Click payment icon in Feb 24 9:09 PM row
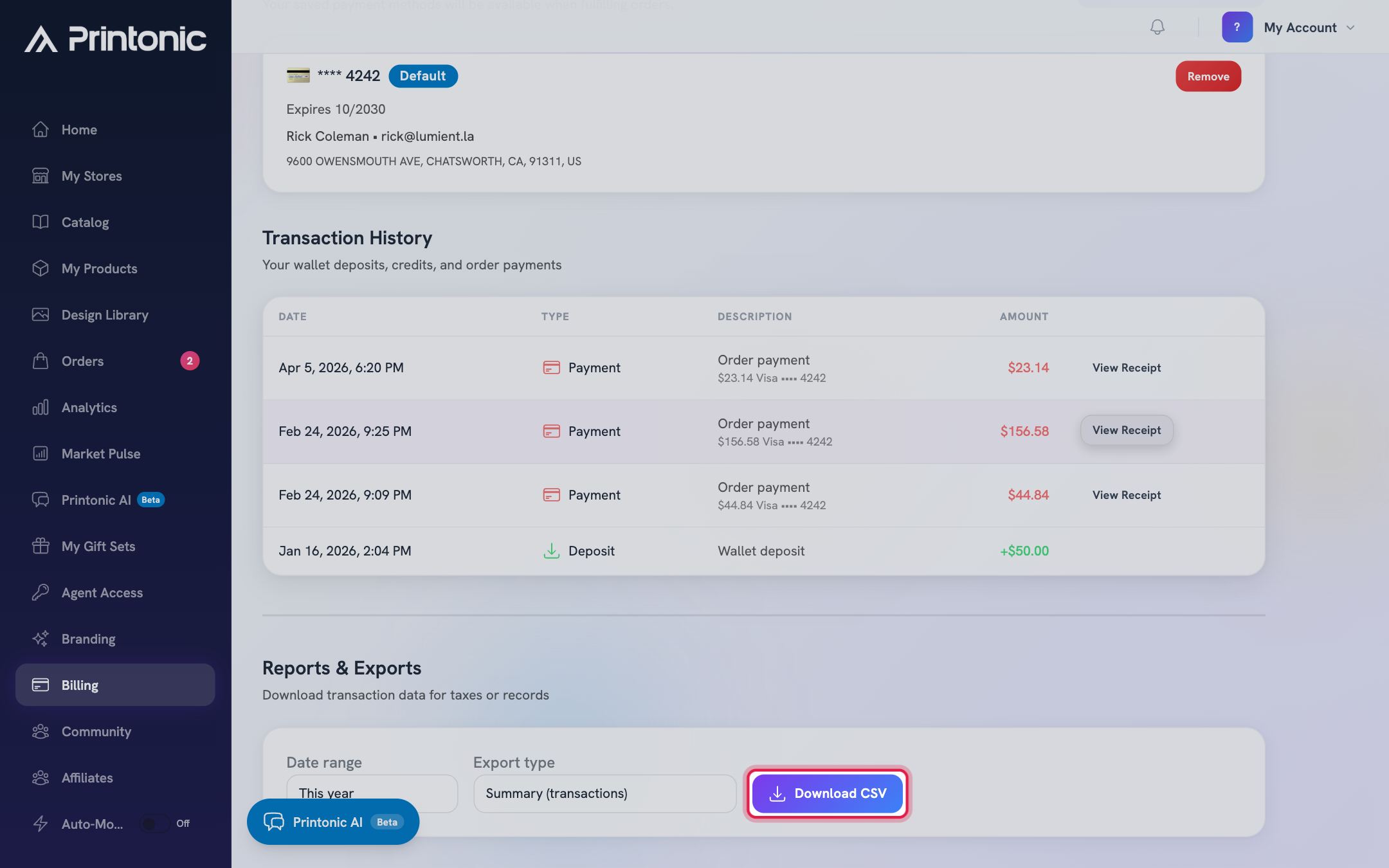 point(551,494)
